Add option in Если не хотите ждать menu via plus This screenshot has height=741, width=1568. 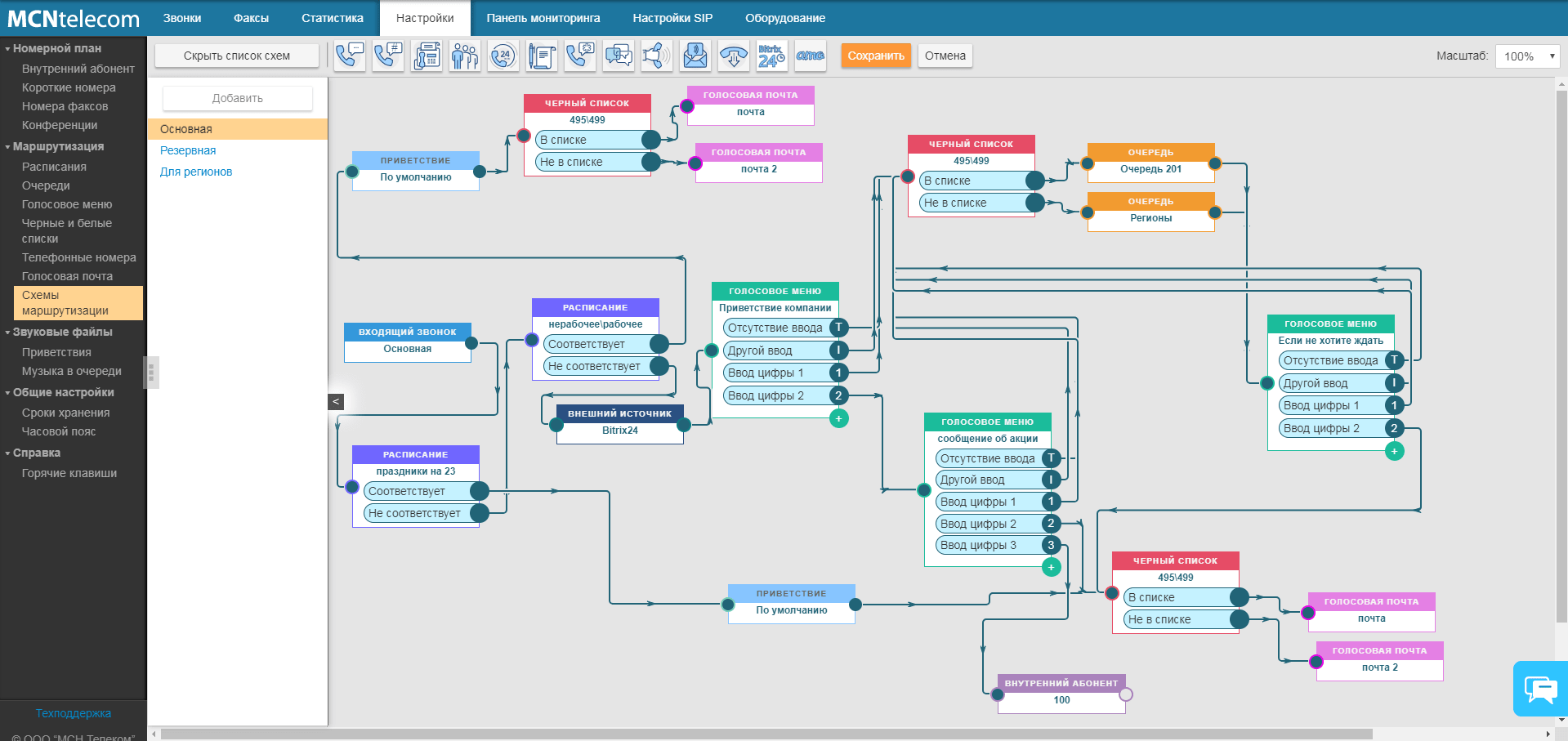pos(1395,451)
